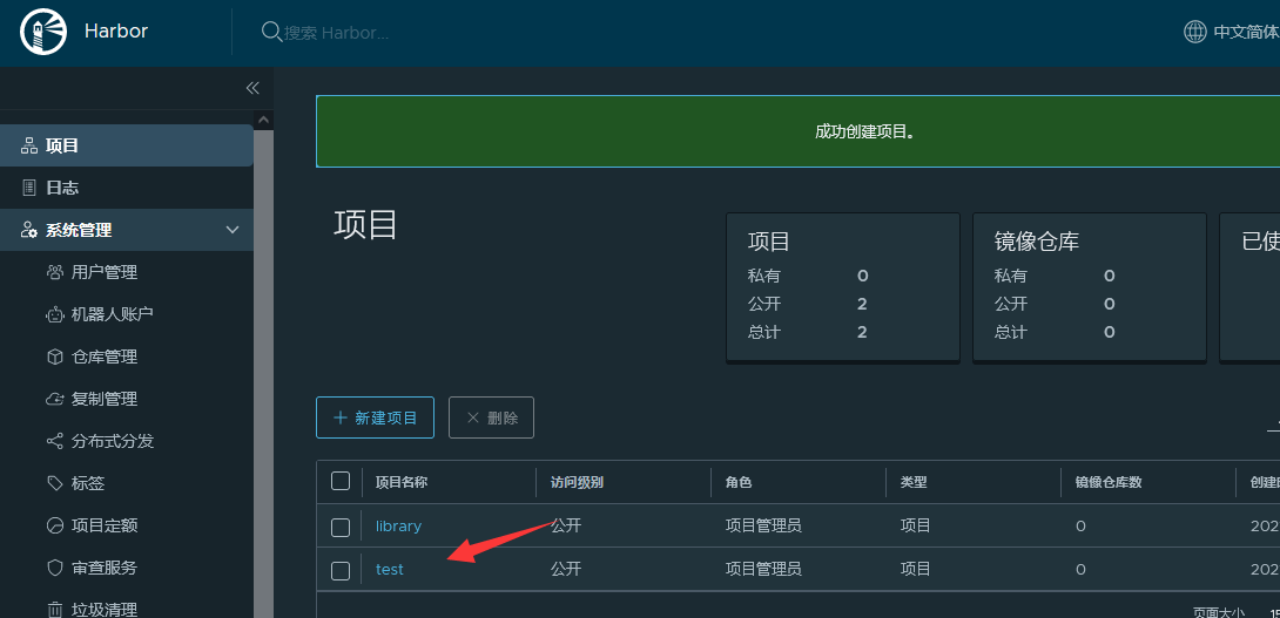Click the 项目 sidebar icon

tap(29, 146)
